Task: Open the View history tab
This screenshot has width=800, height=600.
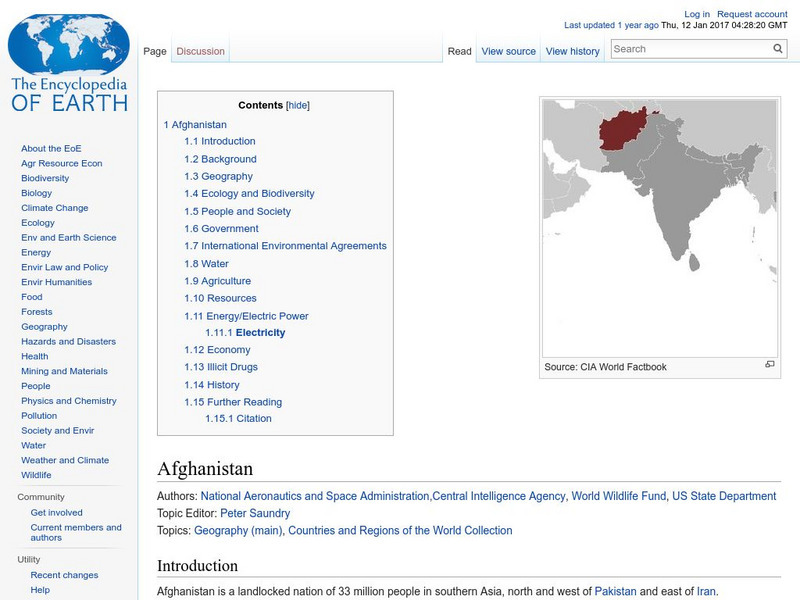Action: [x=573, y=50]
